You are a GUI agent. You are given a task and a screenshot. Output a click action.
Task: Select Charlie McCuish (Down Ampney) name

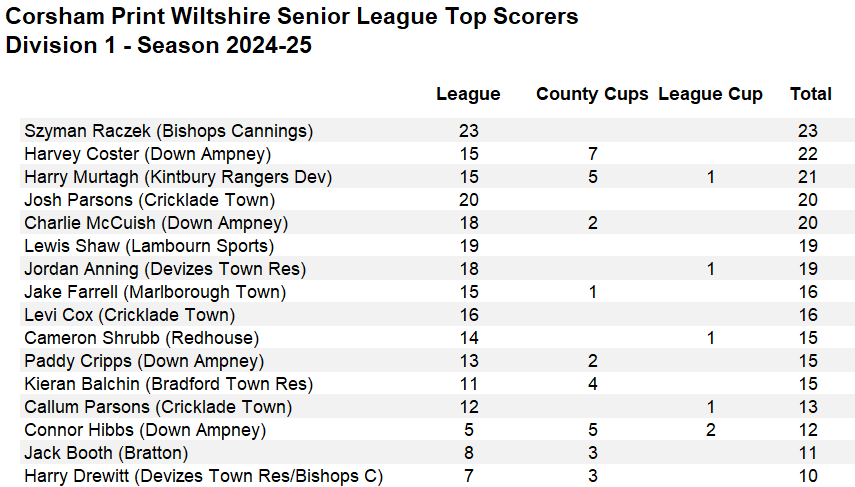pos(156,223)
